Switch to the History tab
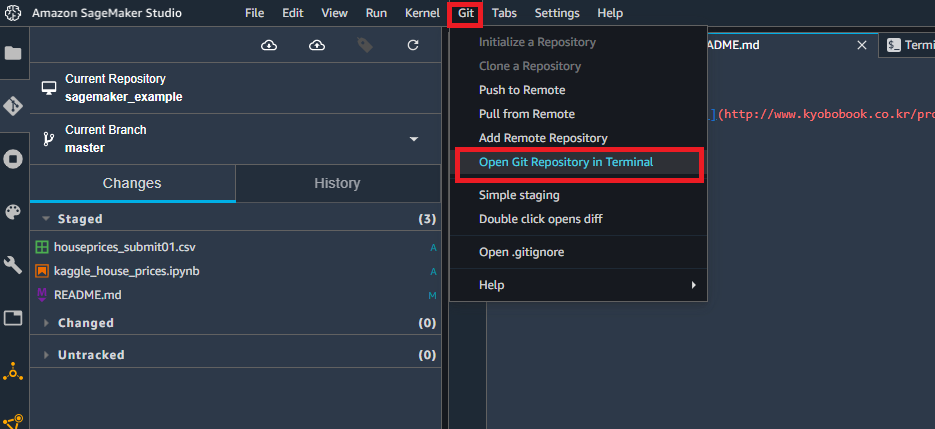The height and width of the screenshot is (429, 935). (338, 183)
